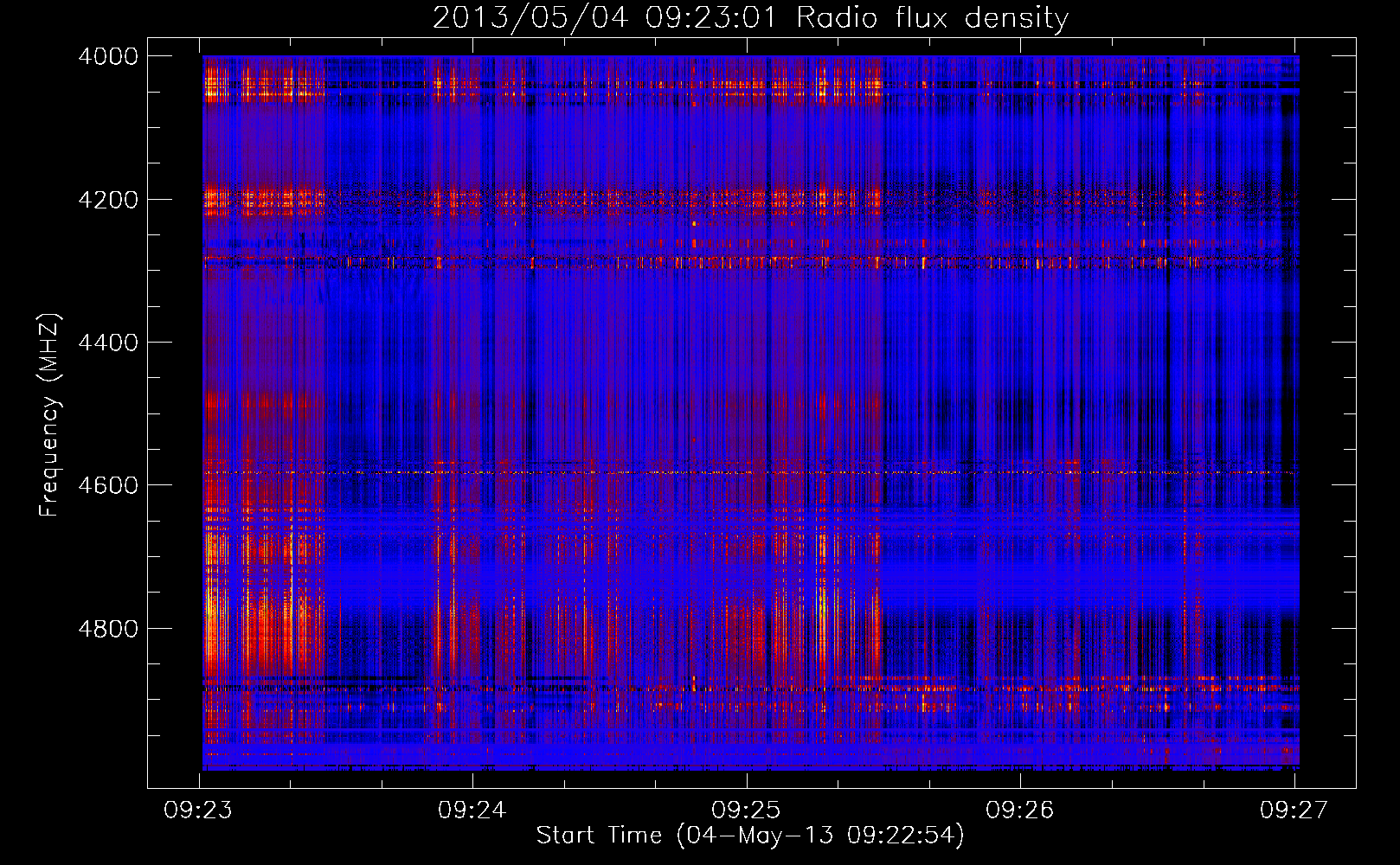
Task: Click the '4800' frequency axis label
Action: pos(108,629)
